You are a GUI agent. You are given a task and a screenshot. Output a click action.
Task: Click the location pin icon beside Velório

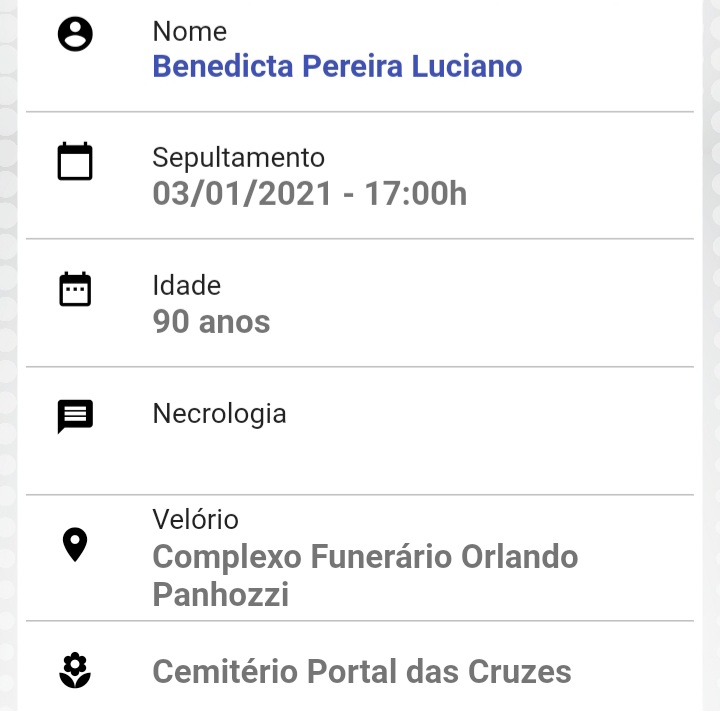point(75,545)
